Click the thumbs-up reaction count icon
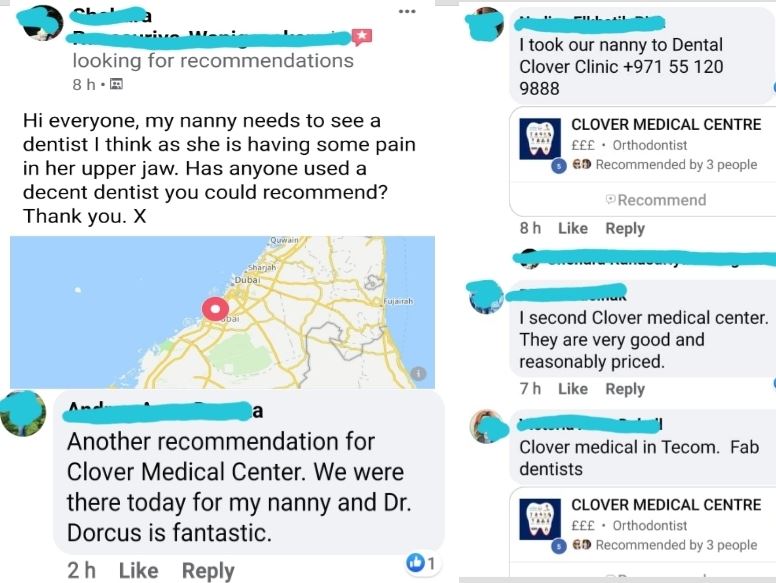The width and height of the screenshot is (776, 583). click(416, 563)
